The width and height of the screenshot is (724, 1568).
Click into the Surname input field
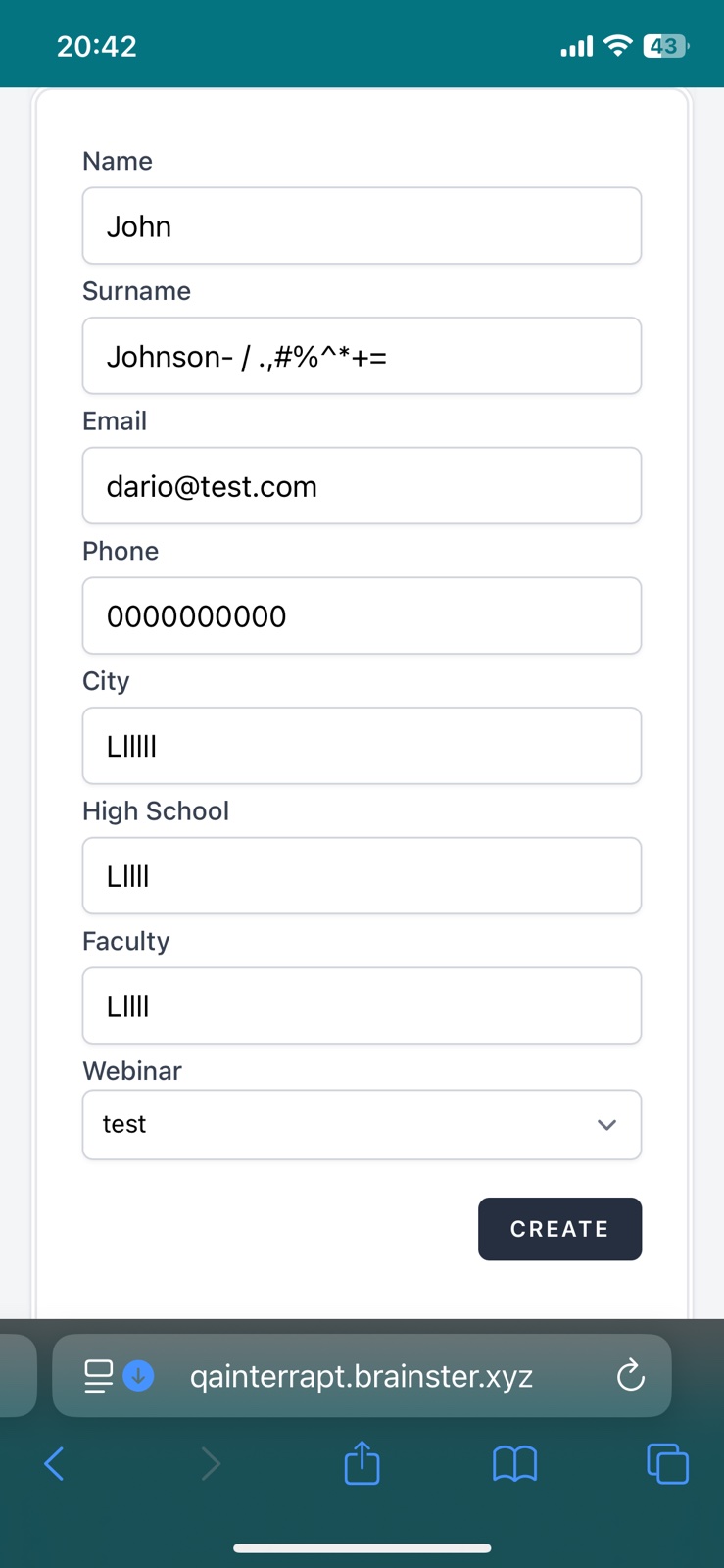(362, 356)
